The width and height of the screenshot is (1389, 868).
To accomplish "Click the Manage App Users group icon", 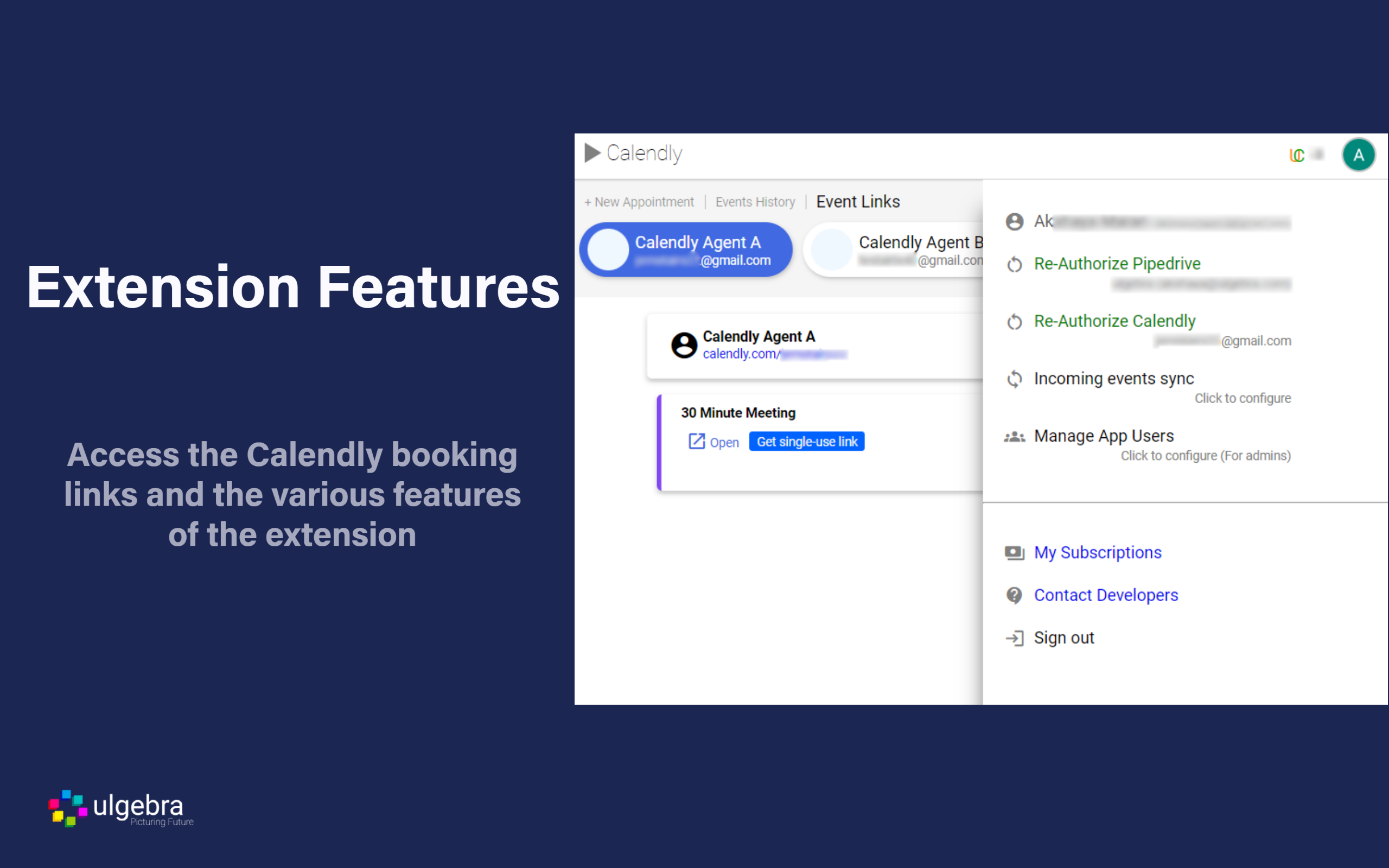I will [x=1014, y=437].
